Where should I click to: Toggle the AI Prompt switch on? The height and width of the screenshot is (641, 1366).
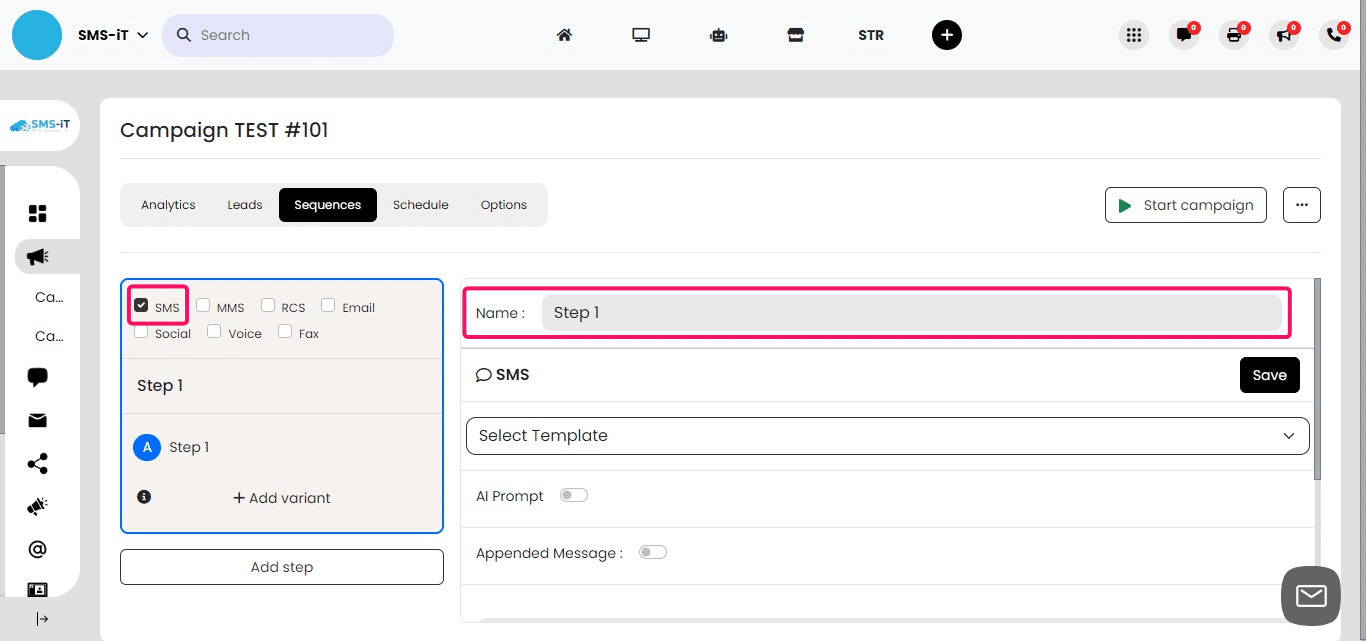point(573,494)
